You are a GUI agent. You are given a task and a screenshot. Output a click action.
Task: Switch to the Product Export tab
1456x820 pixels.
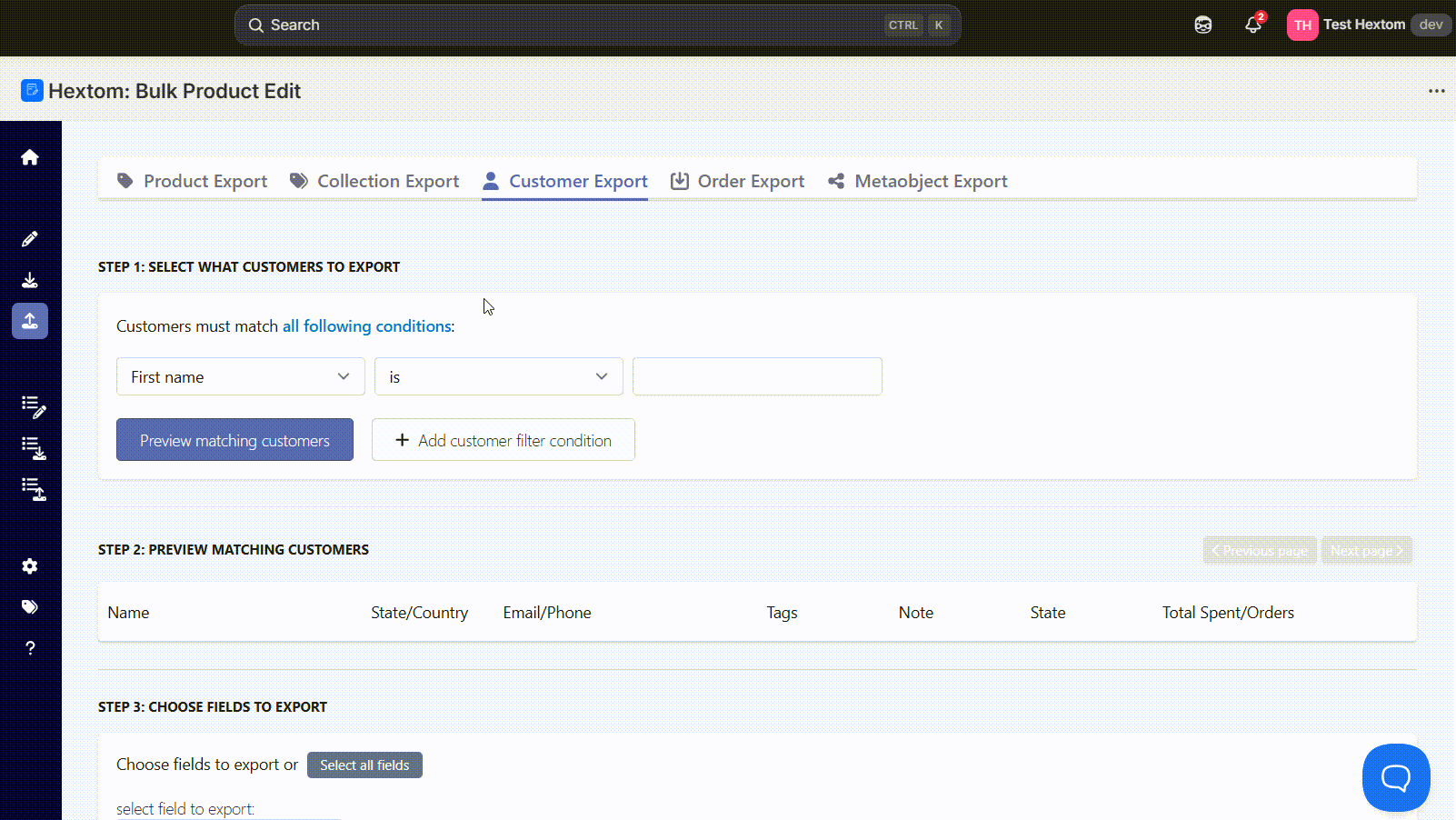[x=193, y=181]
